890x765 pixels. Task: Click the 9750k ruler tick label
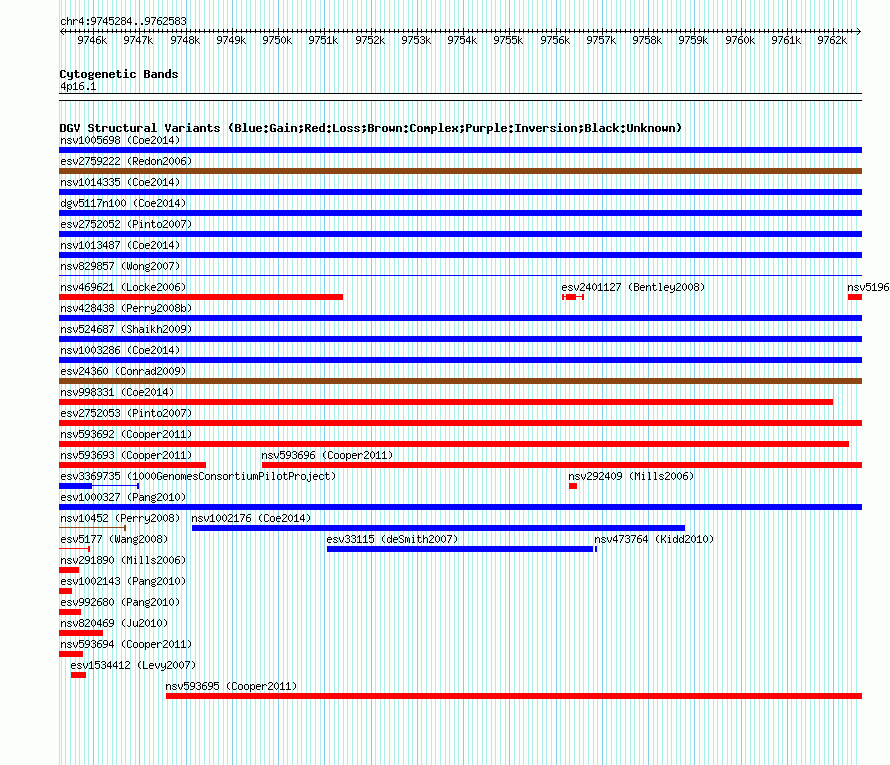277,40
